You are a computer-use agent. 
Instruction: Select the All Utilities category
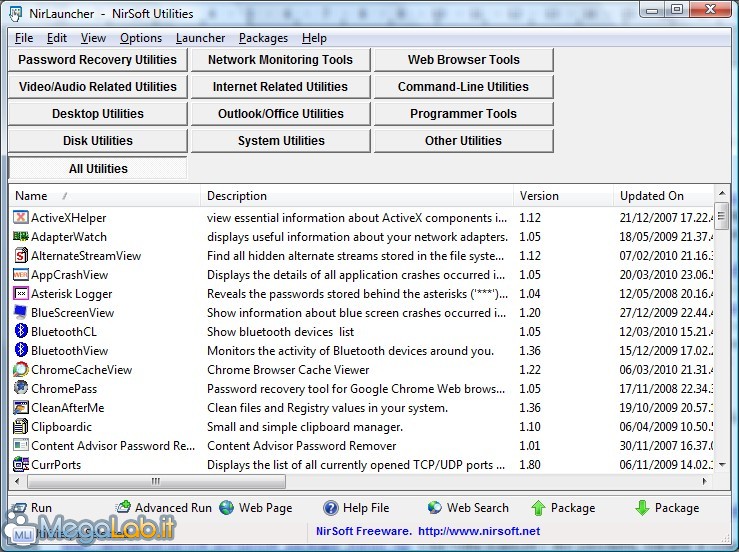[98, 168]
